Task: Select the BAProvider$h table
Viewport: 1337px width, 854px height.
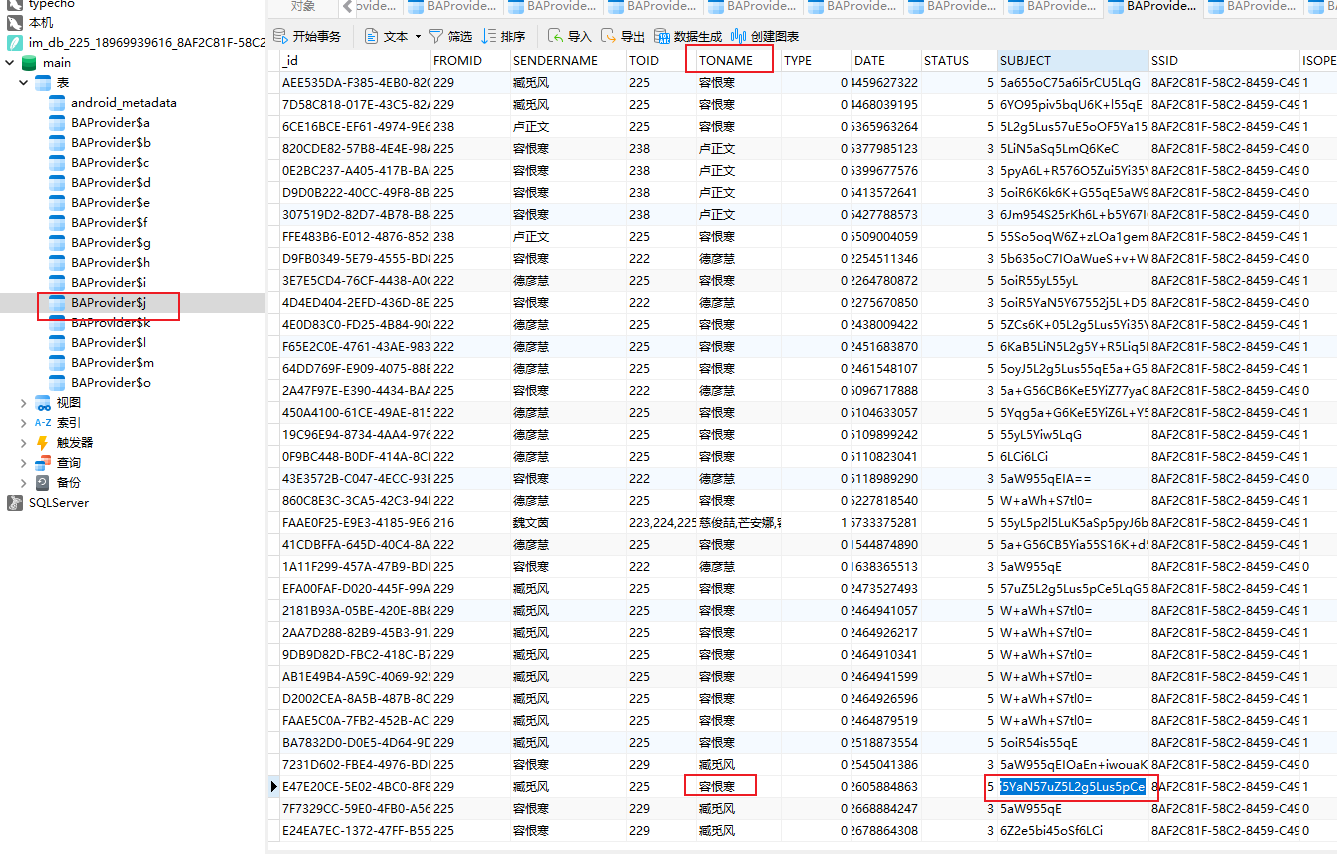Action: [110, 263]
